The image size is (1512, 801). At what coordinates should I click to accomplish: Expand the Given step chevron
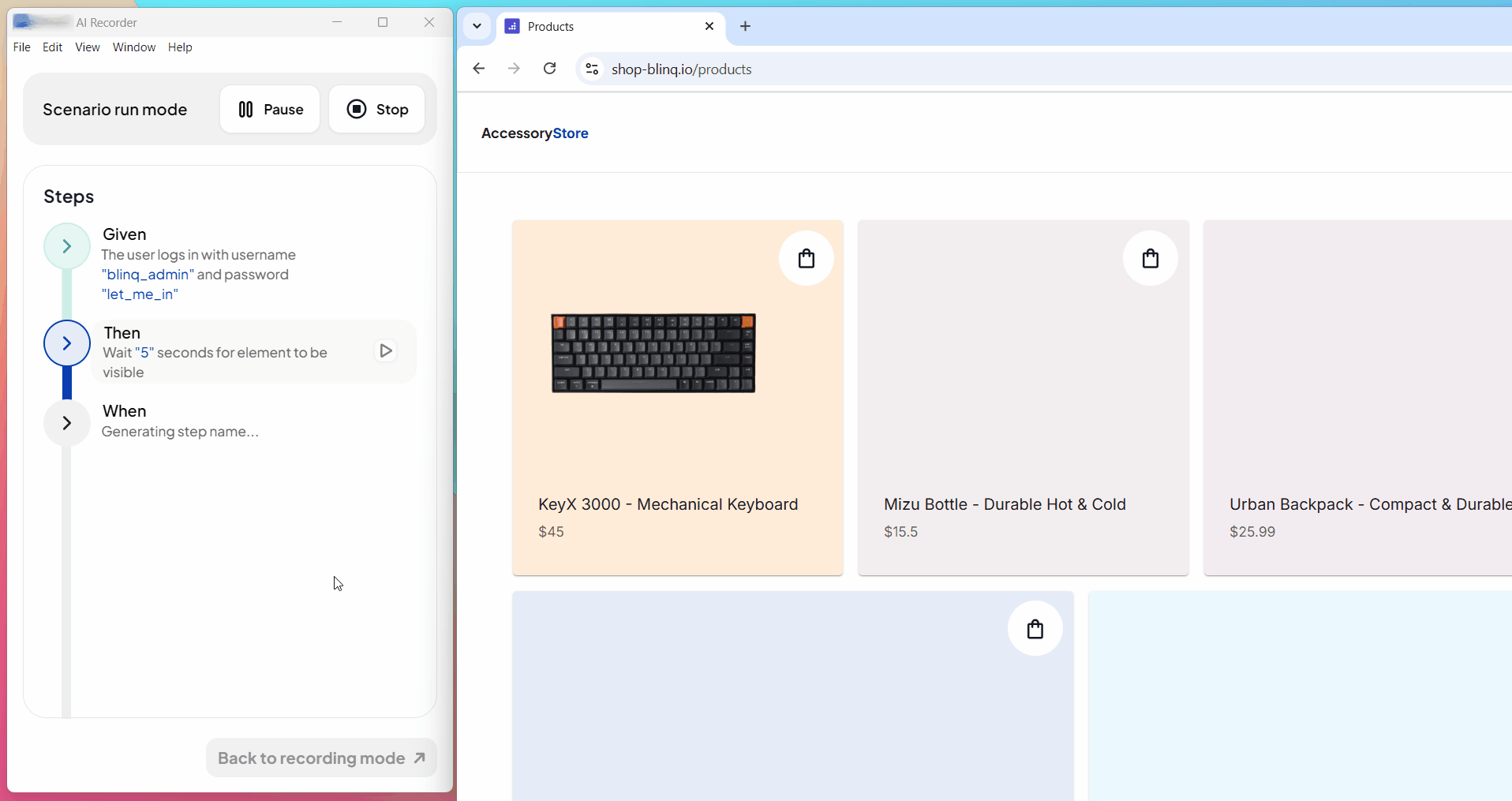pos(67,246)
